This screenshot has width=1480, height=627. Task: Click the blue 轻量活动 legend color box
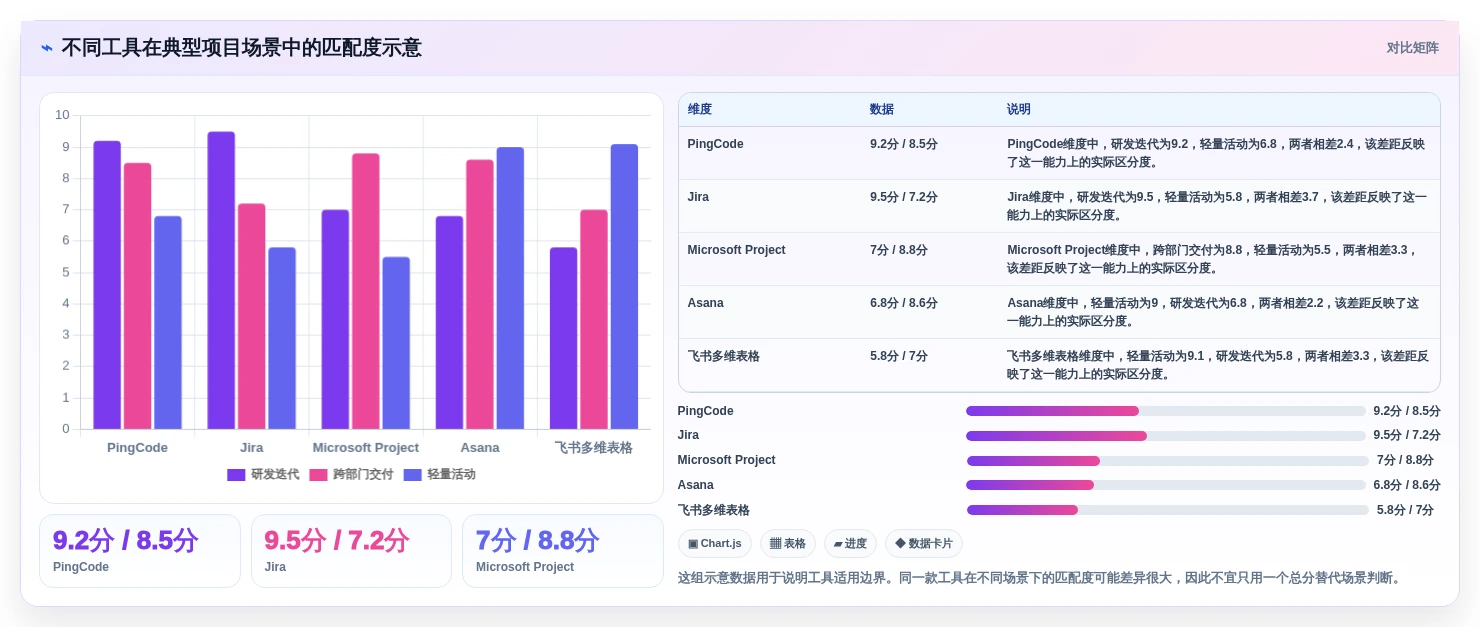click(x=412, y=475)
